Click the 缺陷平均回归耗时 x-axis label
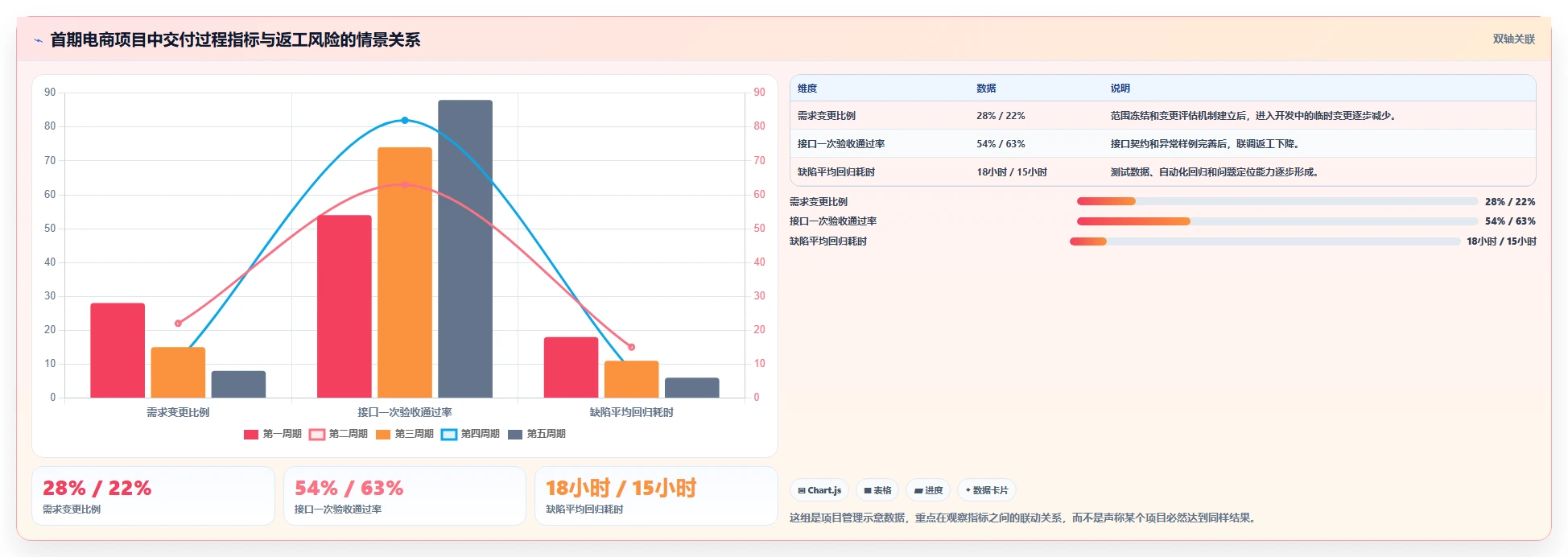The height and width of the screenshot is (557, 1568). [x=632, y=412]
